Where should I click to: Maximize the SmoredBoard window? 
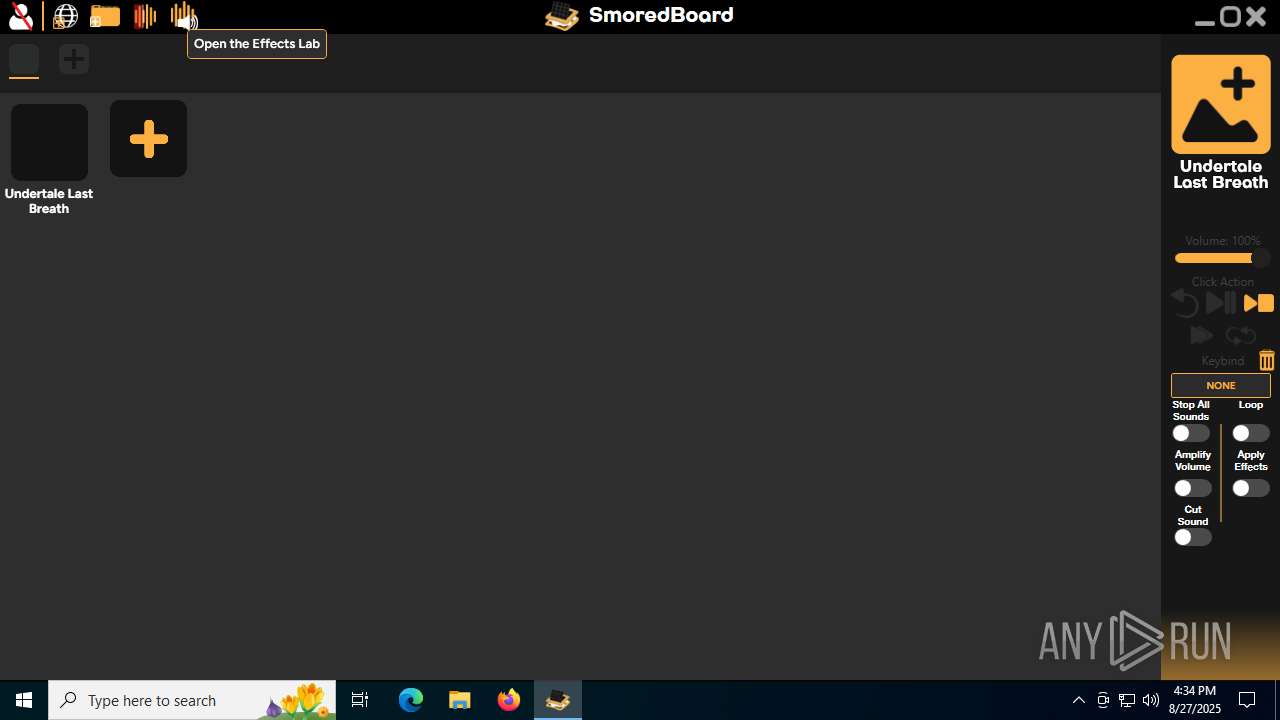[x=1231, y=16]
